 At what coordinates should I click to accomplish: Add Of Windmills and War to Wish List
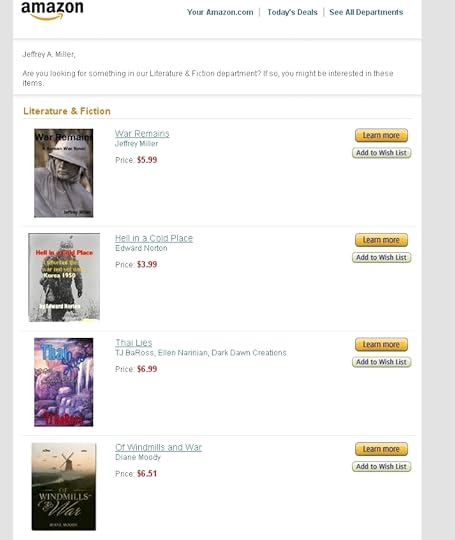(382, 467)
